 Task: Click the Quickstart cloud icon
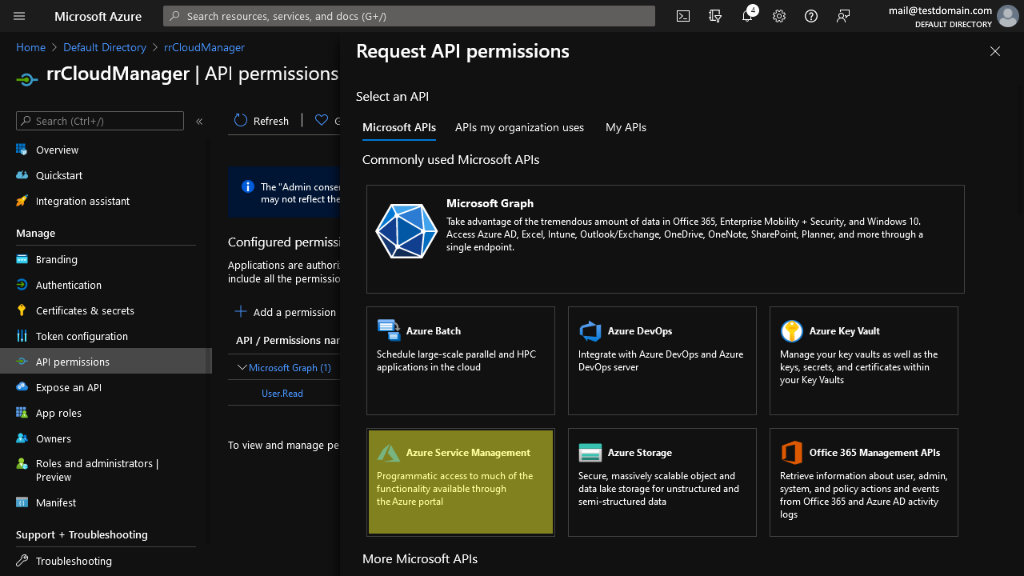pos(22,175)
